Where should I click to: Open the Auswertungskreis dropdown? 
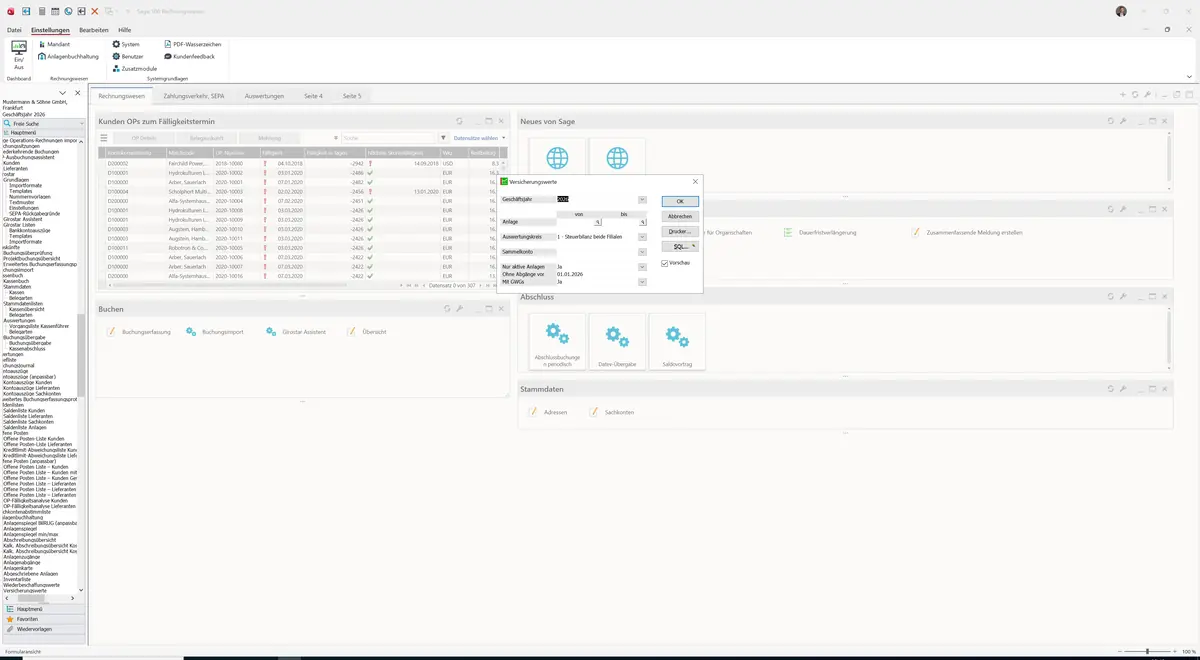642,237
